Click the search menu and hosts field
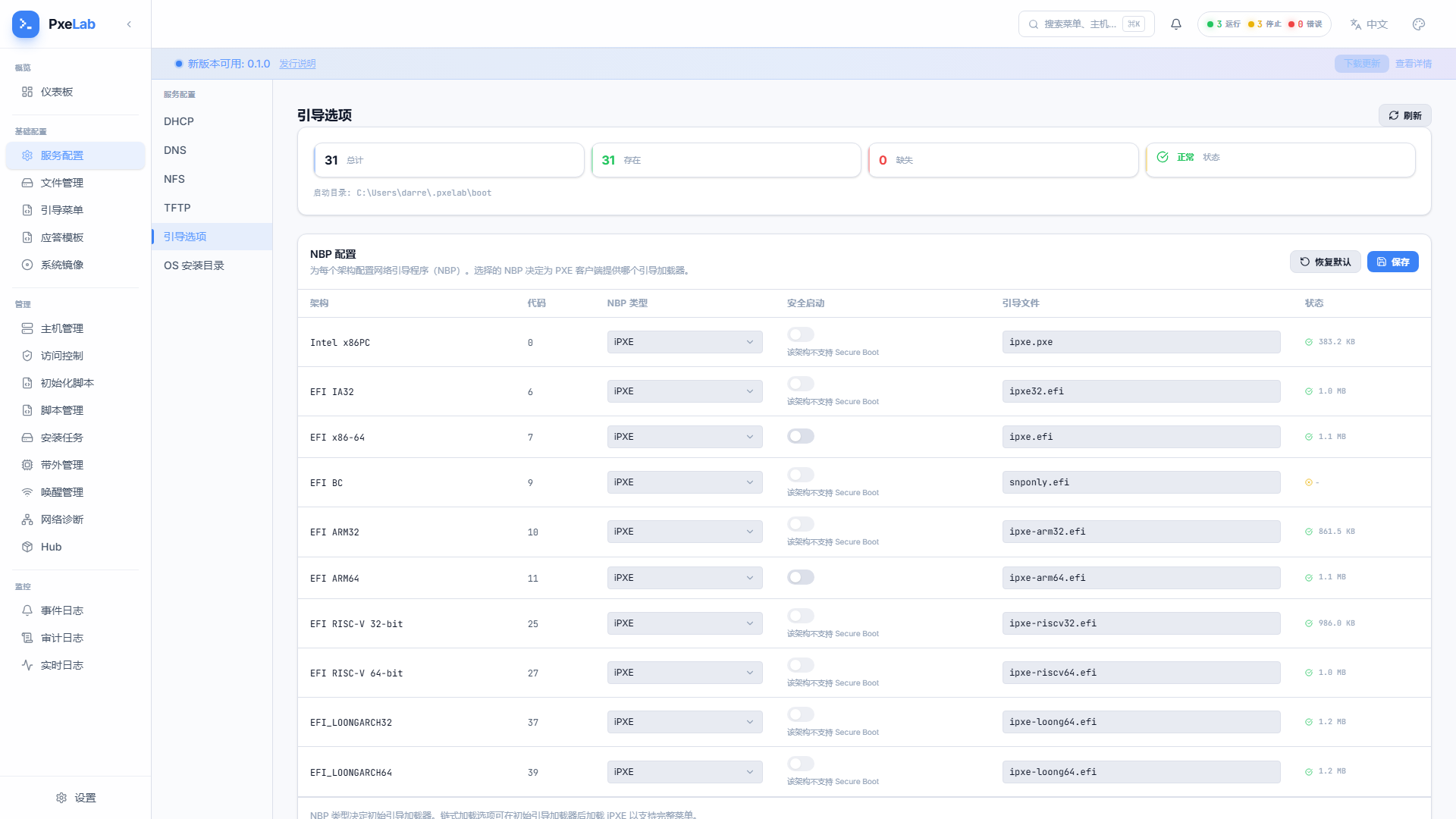This screenshot has height=819, width=1456. click(x=1086, y=24)
